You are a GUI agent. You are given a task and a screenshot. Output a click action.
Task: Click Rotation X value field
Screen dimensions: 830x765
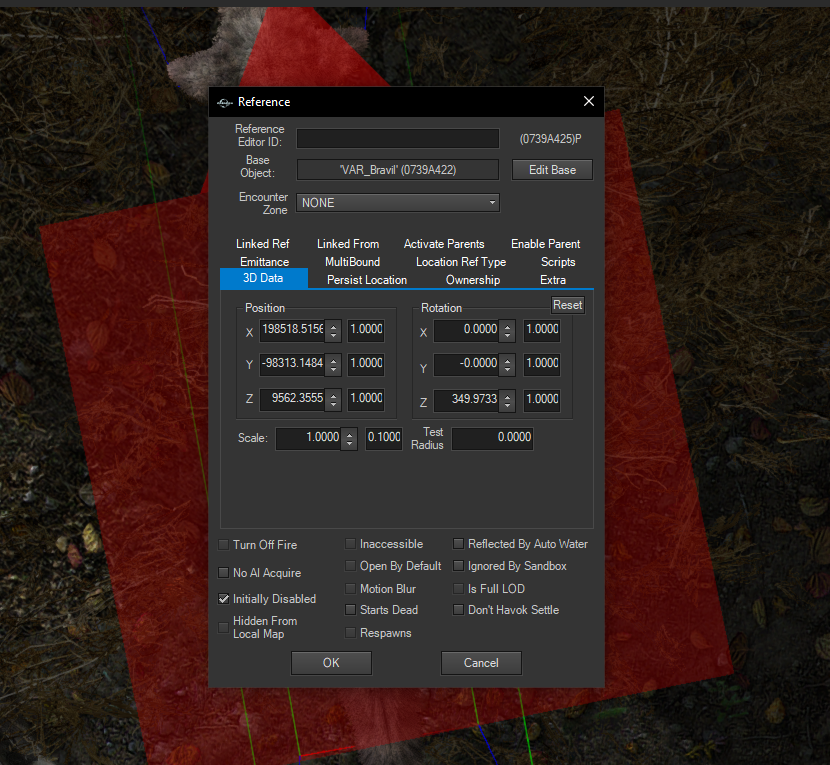click(x=466, y=329)
